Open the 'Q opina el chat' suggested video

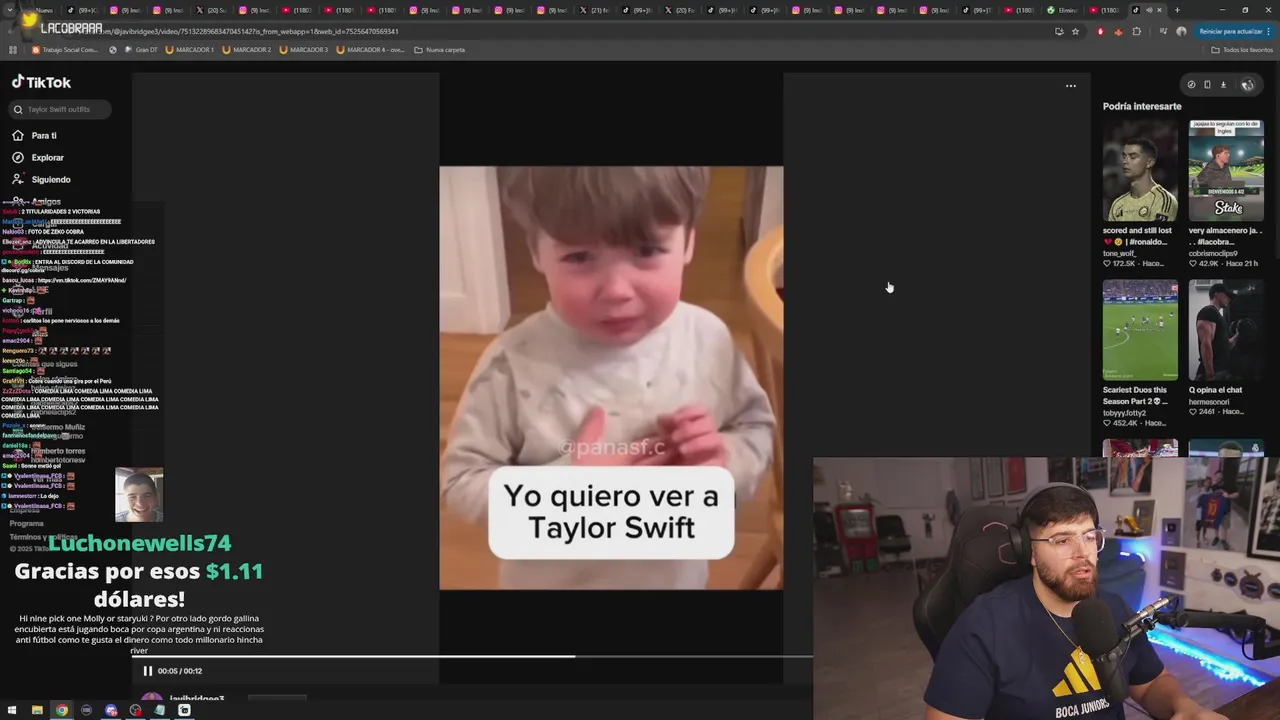click(x=1226, y=330)
